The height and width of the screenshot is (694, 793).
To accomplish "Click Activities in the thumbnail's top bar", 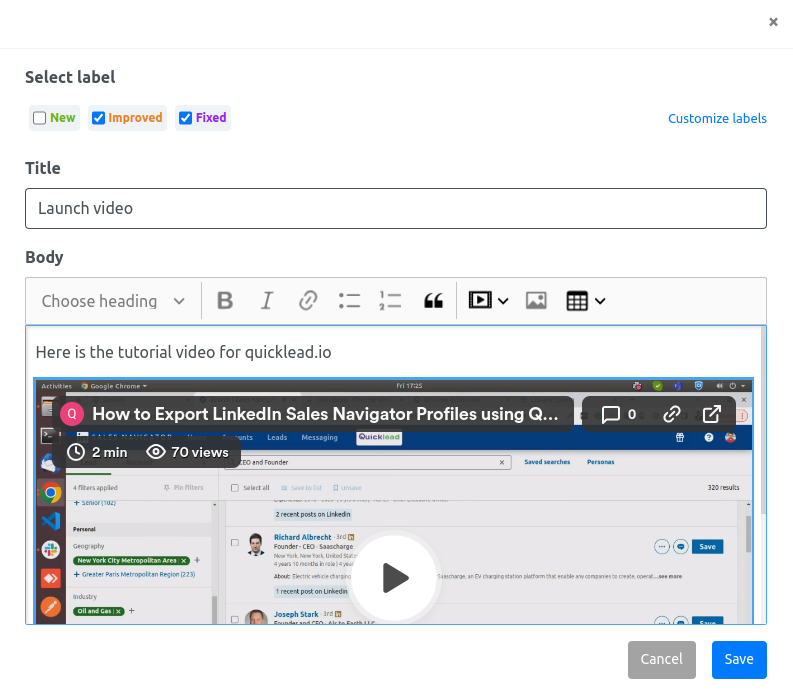I will (56, 386).
